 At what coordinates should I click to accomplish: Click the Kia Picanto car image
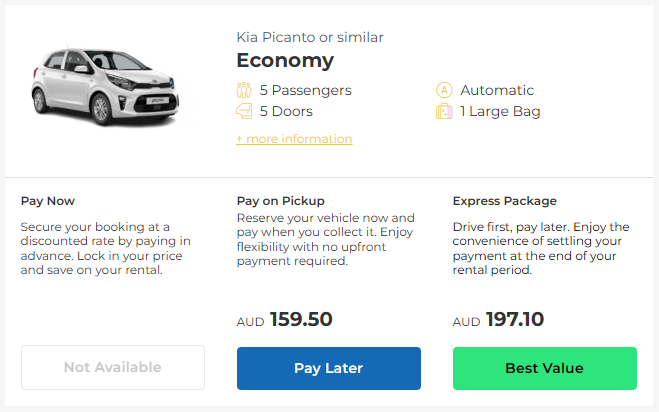[x=105, y=86]
